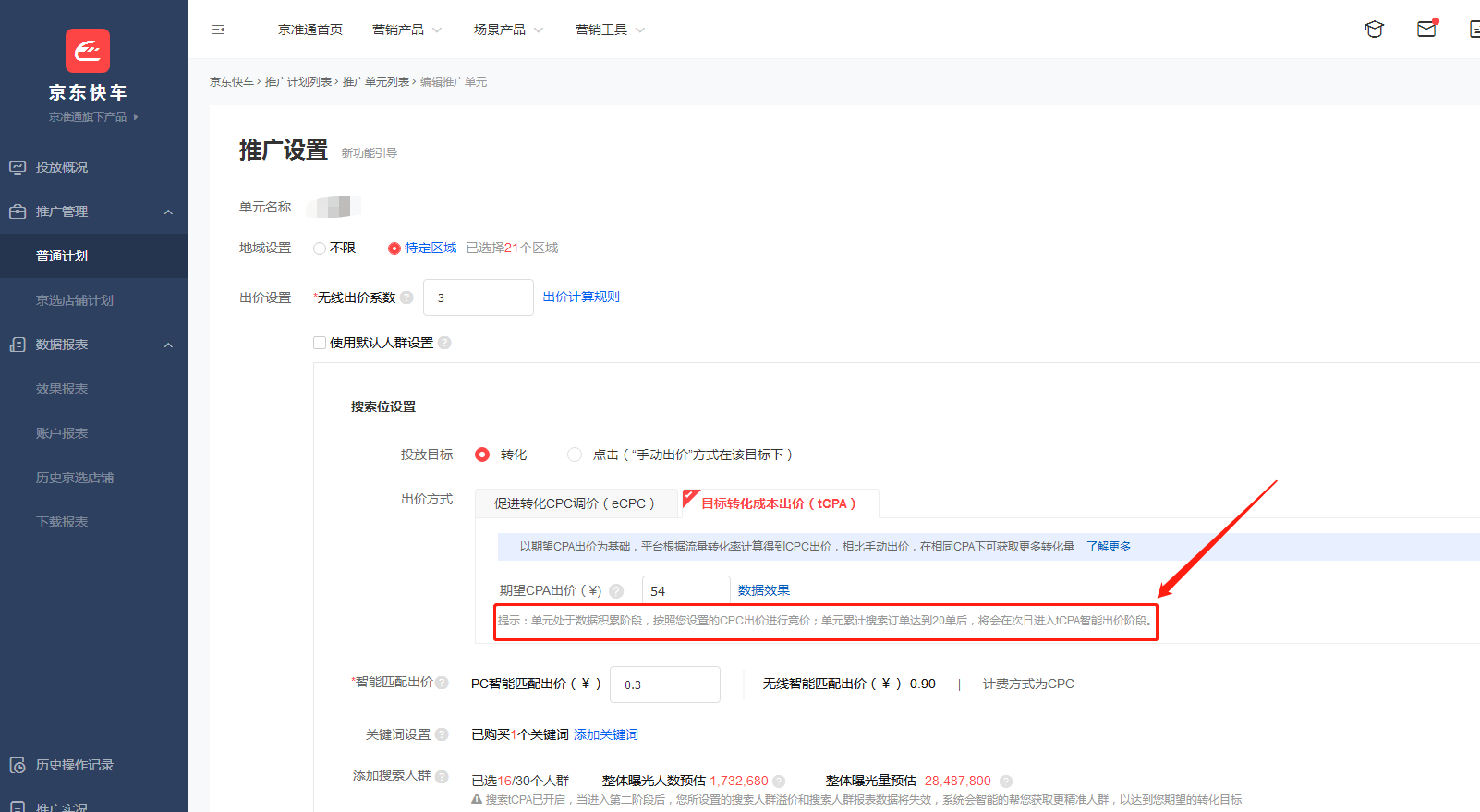Click the 已选择21个区域 text
This screenshot has width=1480, height=812.
point(512,248)
